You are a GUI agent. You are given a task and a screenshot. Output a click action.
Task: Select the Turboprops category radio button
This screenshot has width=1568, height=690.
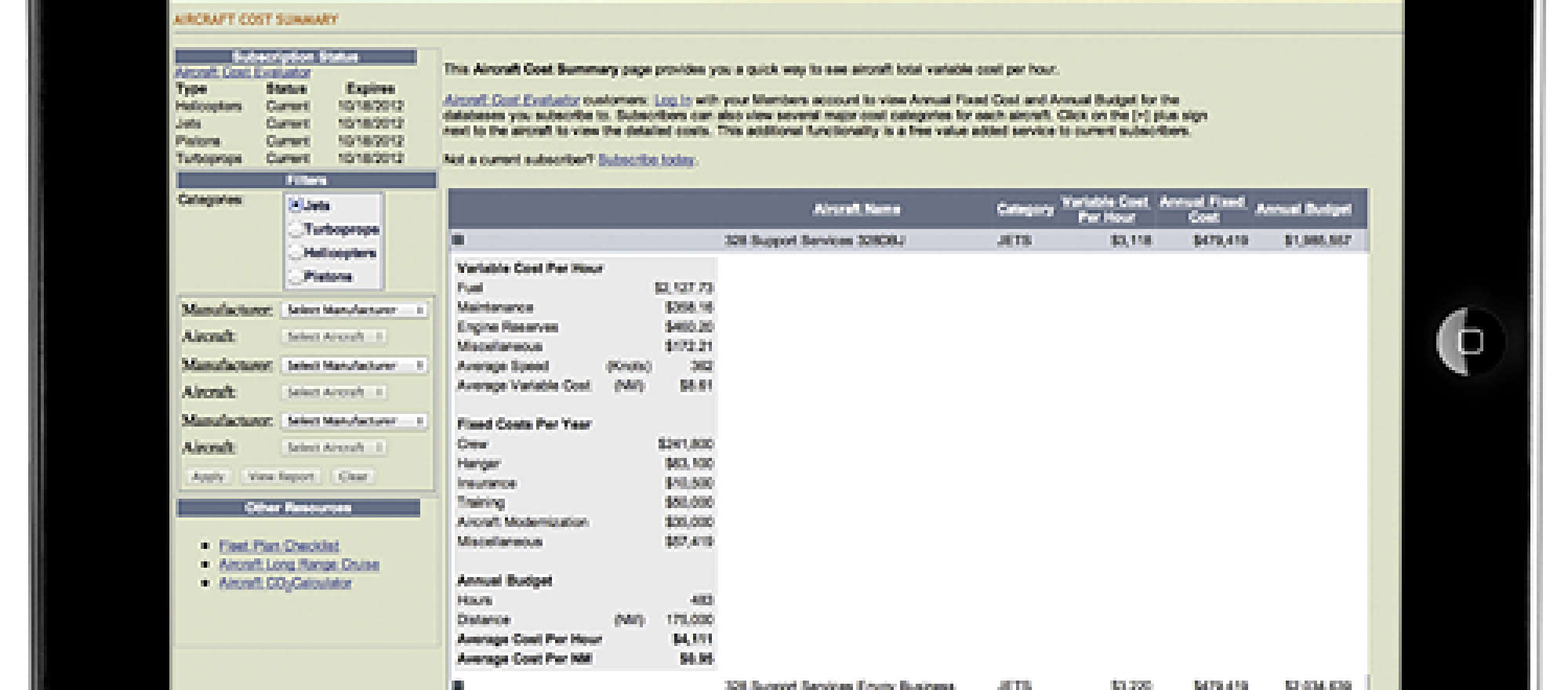(296, 230)
